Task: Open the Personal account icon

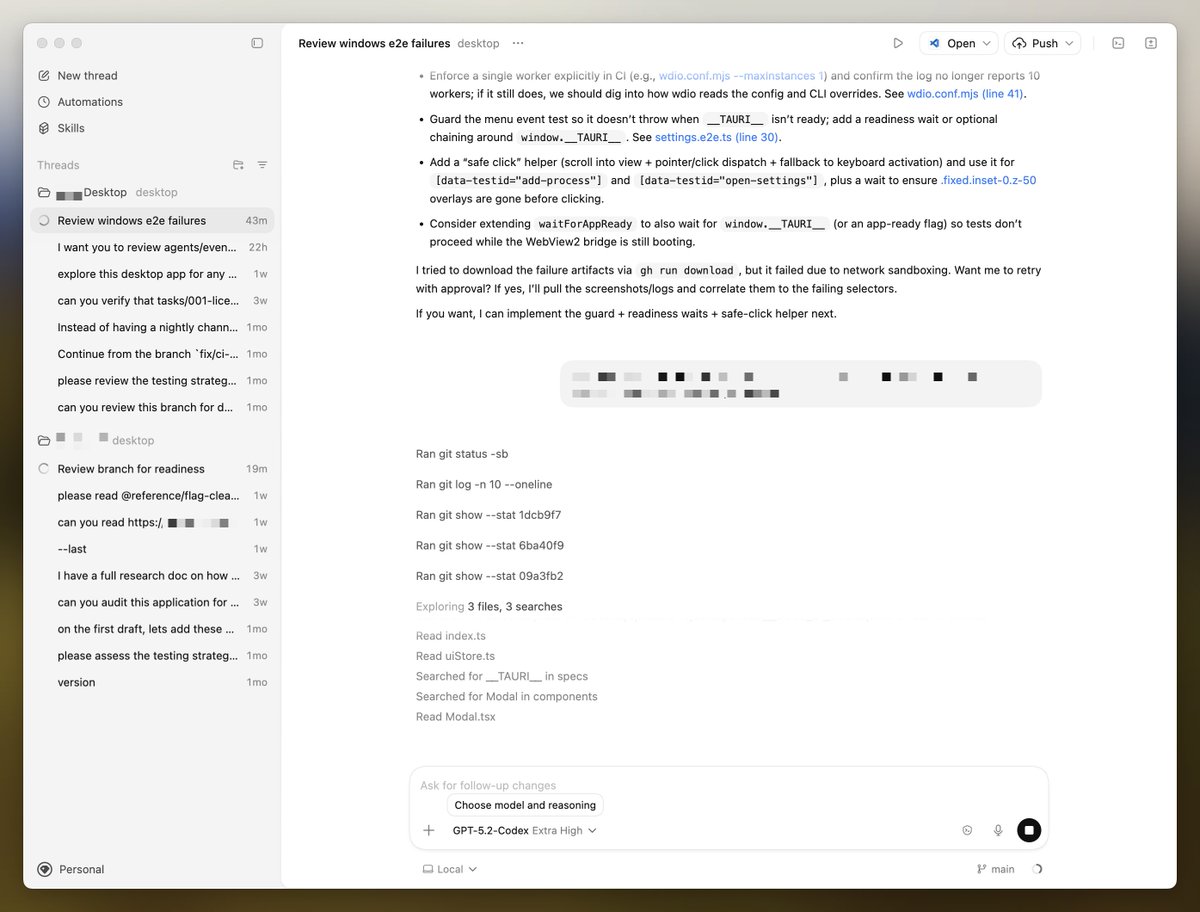Action: coord(44,870)
